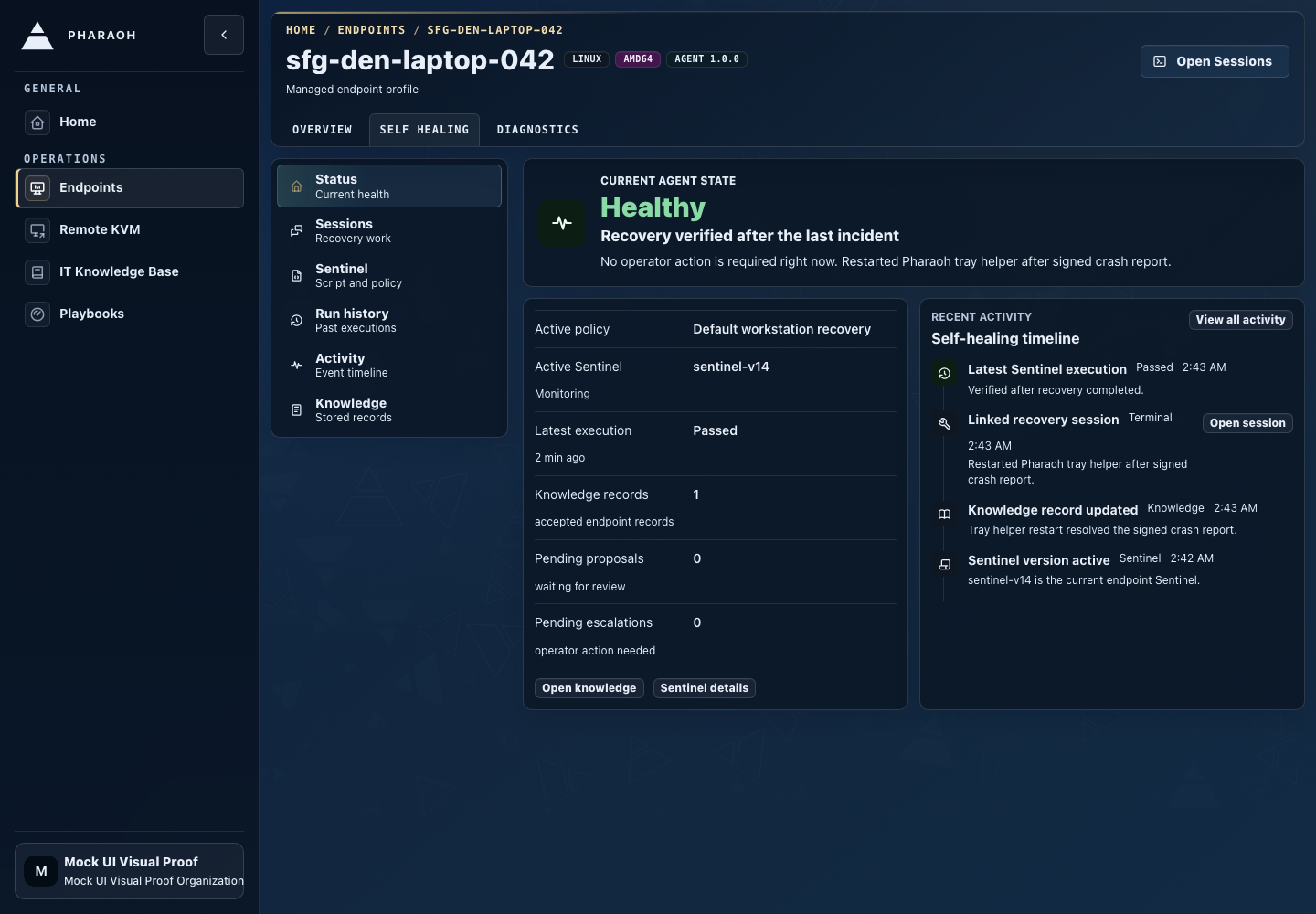Open Run history Past executions

click(389, 321)
